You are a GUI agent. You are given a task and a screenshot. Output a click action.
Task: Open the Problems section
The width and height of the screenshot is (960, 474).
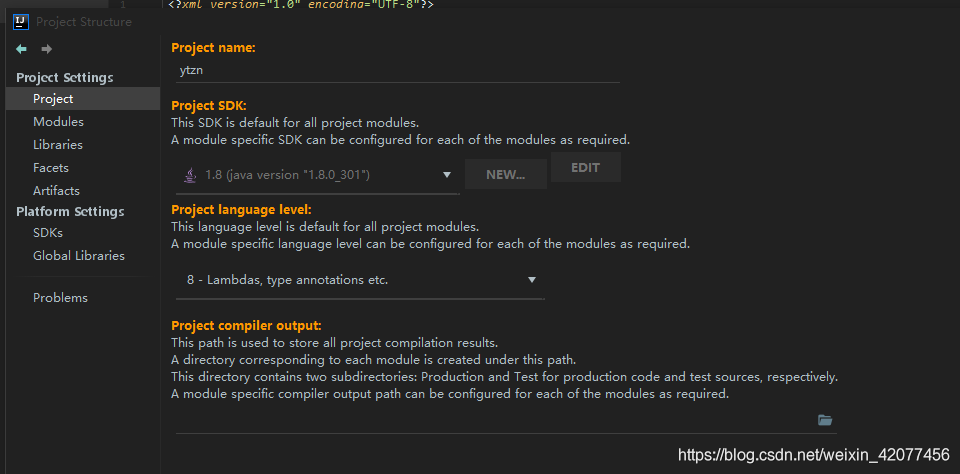pos(61,298)
